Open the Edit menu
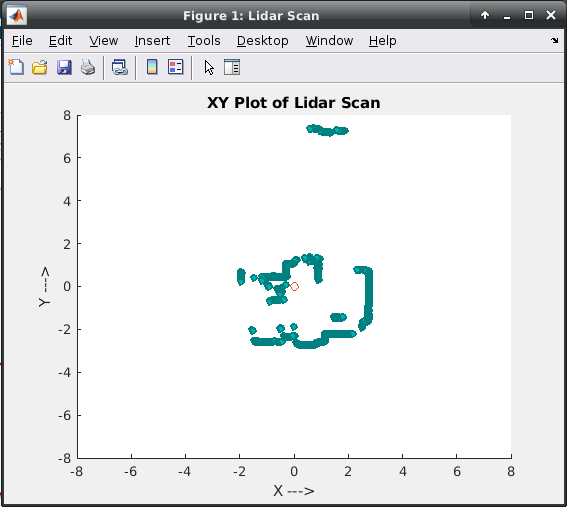 click(60, 41)
